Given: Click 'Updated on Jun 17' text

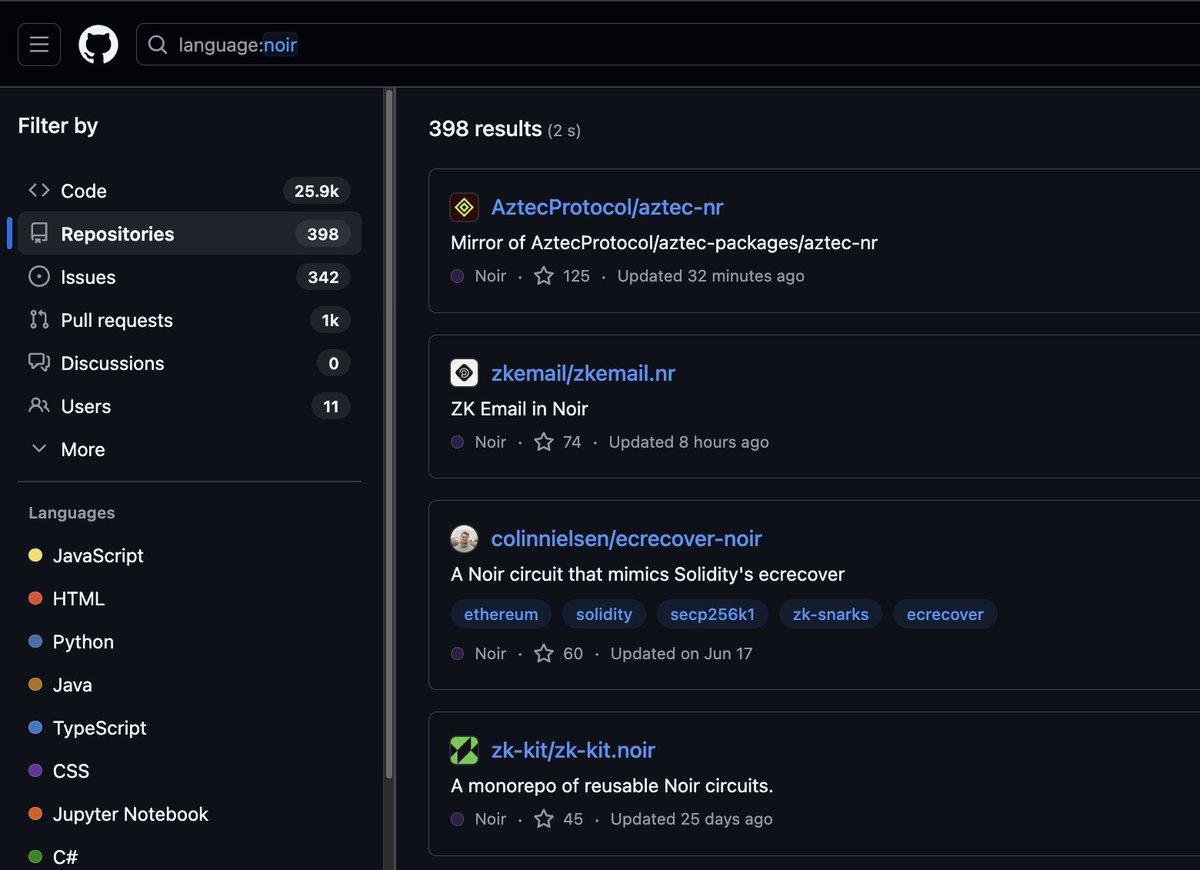Looking at the screenshot, I should 681,653.
